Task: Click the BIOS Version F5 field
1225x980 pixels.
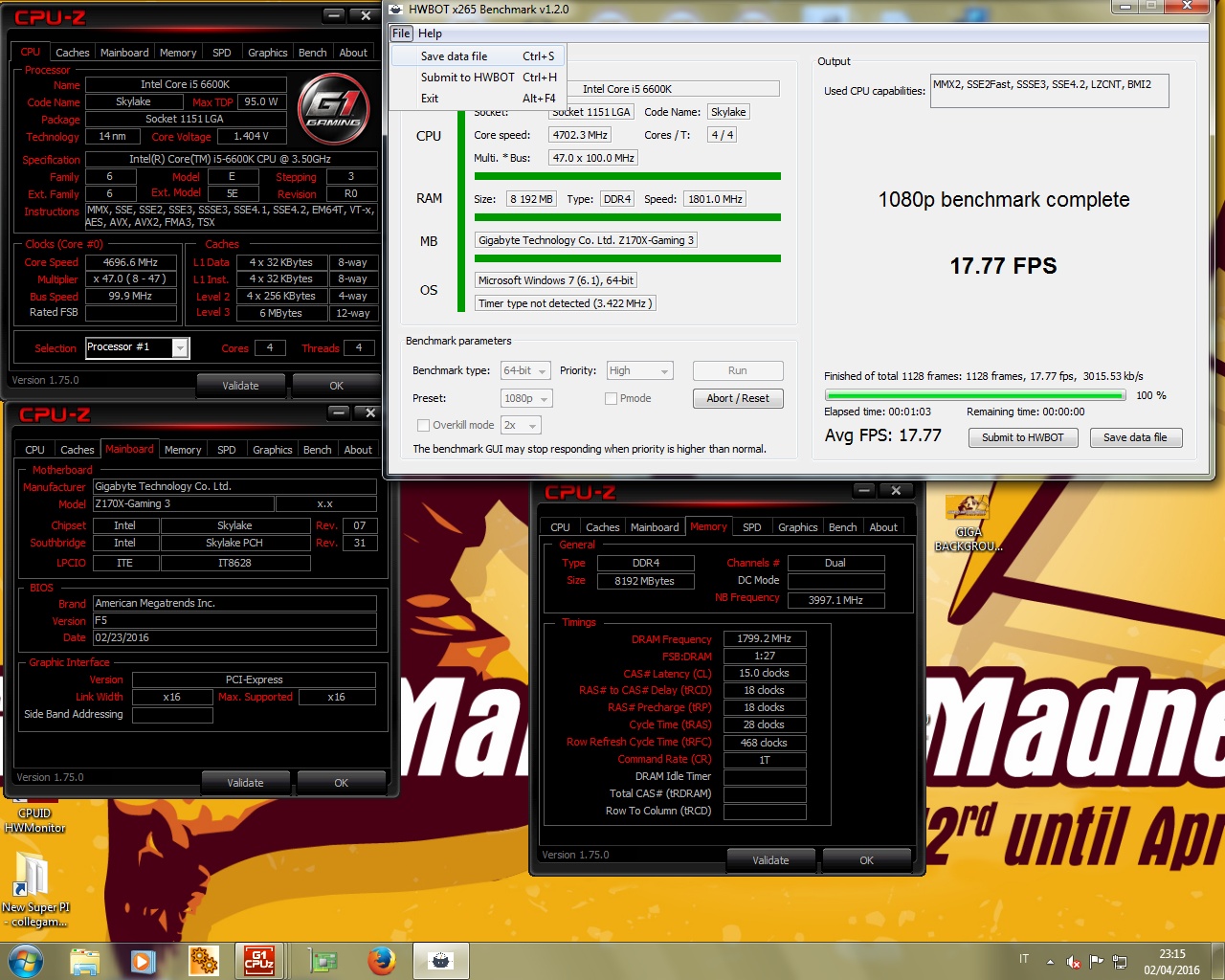Action: [x=234, y=620]
